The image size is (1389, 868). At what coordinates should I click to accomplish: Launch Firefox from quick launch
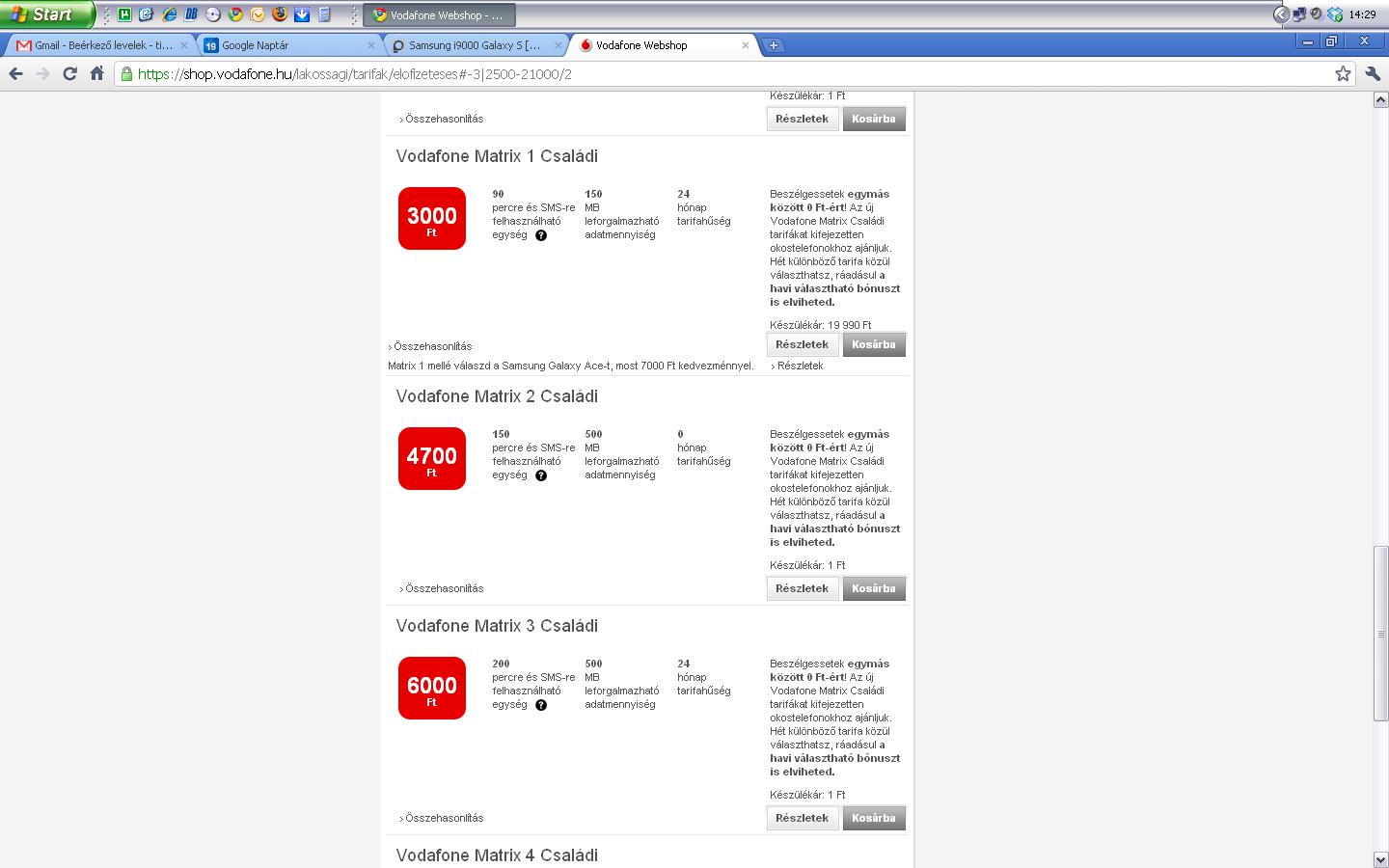[x=280, y=14]
